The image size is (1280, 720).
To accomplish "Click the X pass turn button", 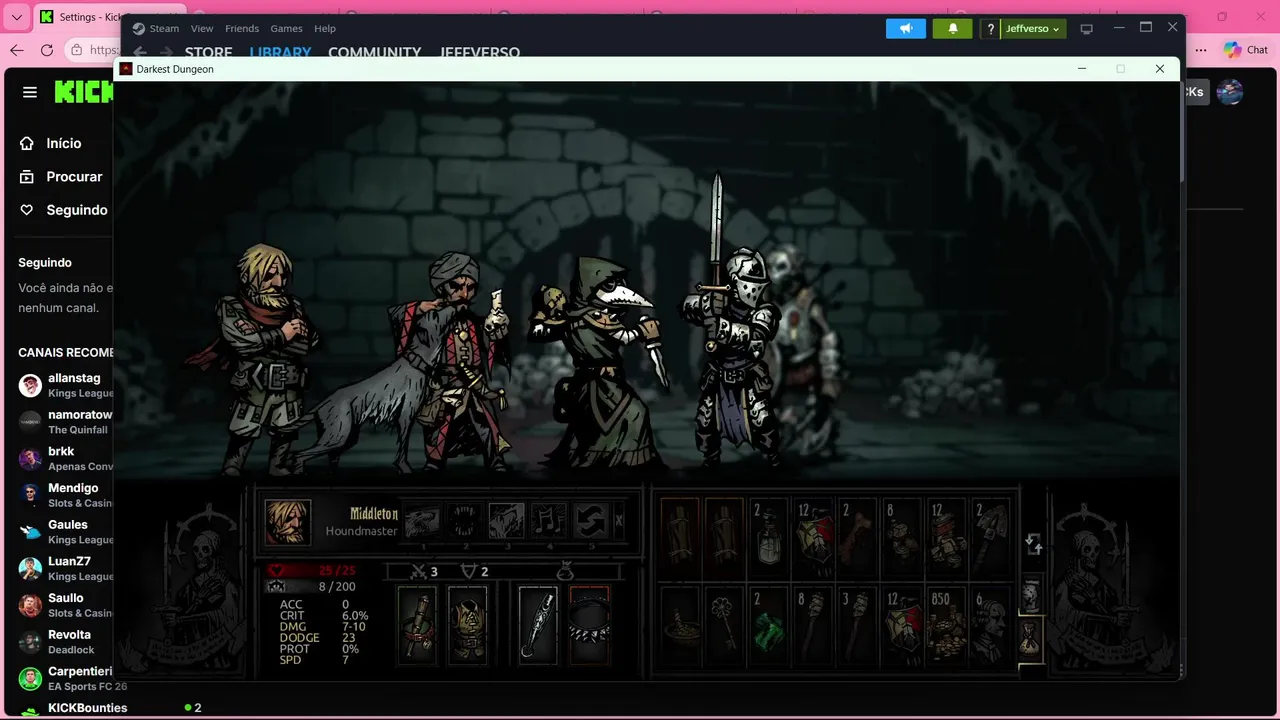I will (619, 520).
